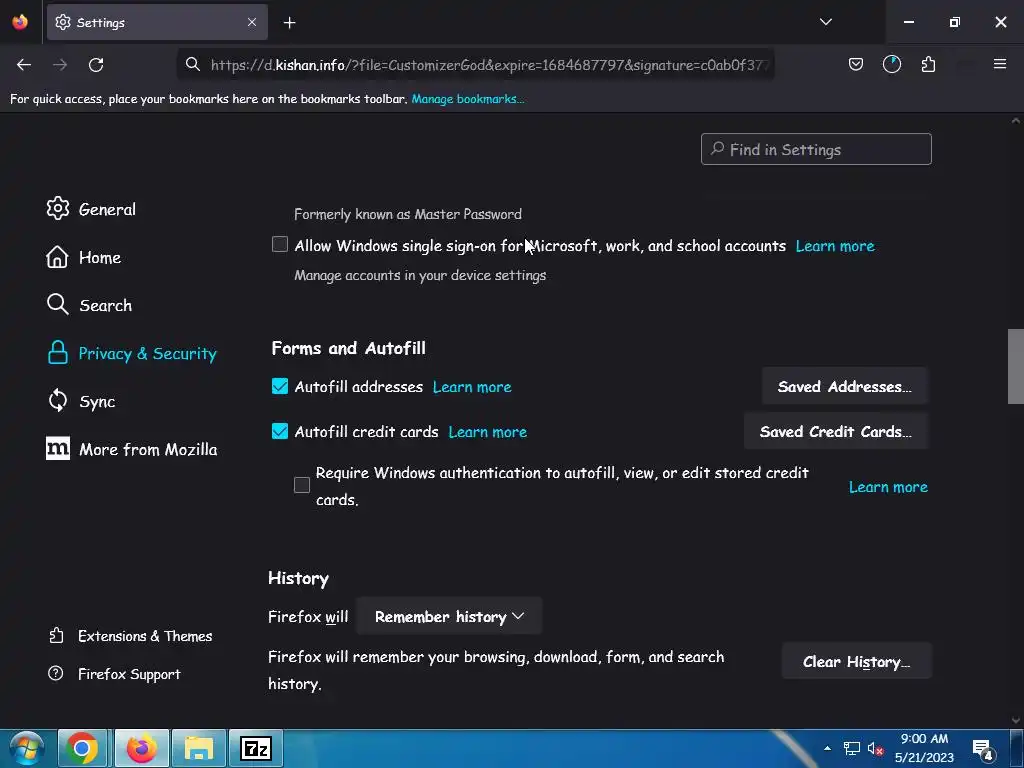Open Learn more for Autofill credit cards
The width and height of the screenshot is (1024, 768).
[x=487, y=432]
